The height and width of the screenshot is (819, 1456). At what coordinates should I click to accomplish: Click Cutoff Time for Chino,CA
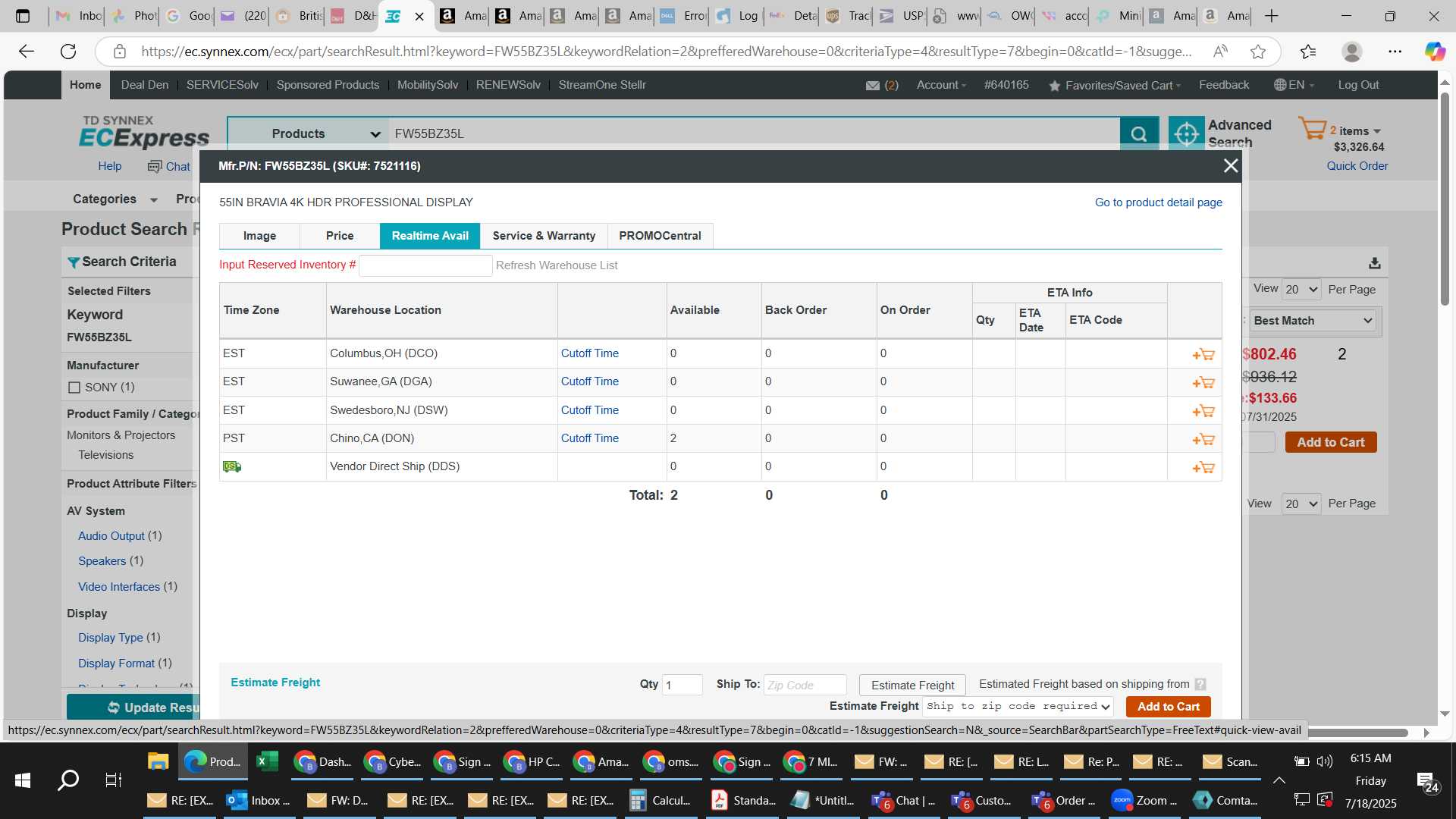click(589, 438)
